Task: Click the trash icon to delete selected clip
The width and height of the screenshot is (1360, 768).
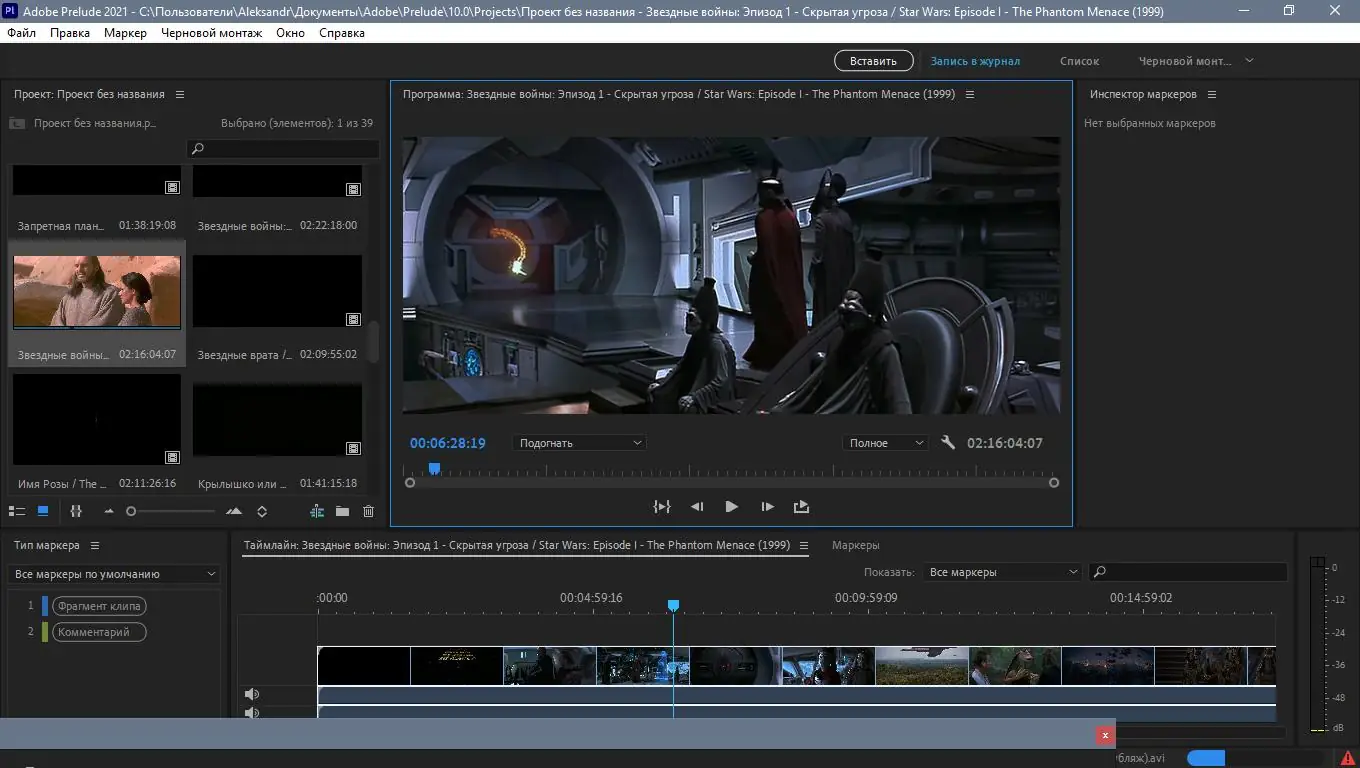Action: coord(368,511)
